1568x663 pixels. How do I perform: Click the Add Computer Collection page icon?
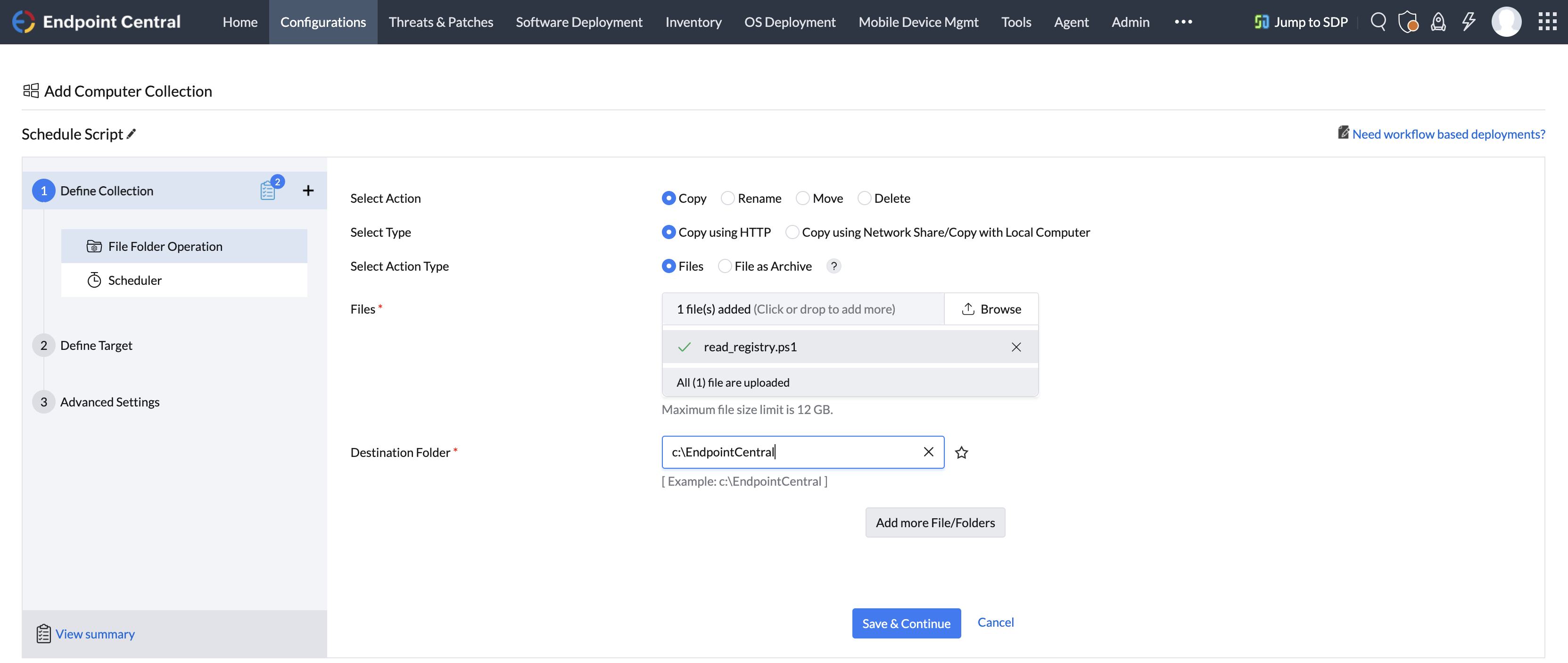click(x=31, y=91)
